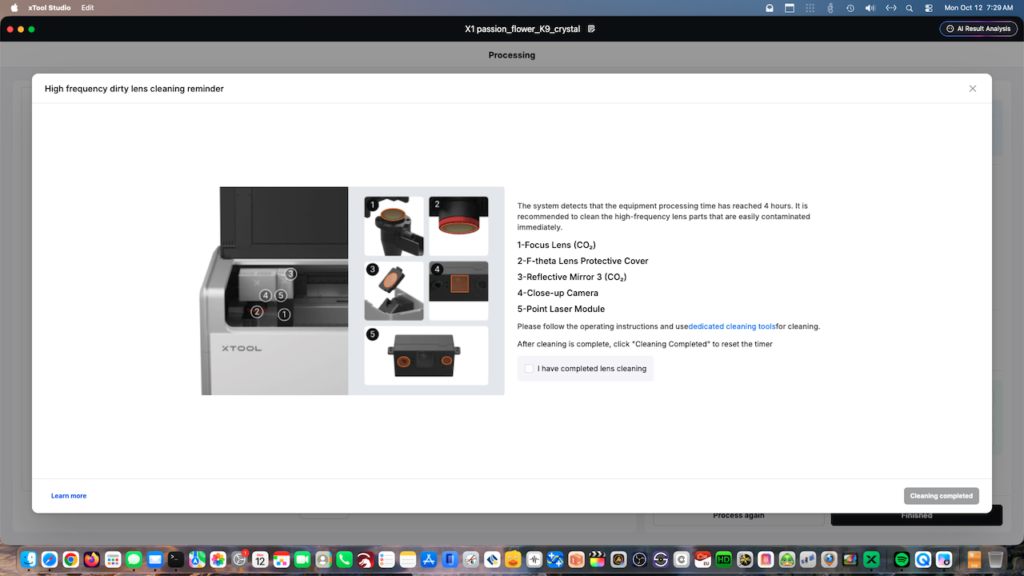Open the App Store from the Dock
1024x576 pixels.
click(x=428, y=560)
